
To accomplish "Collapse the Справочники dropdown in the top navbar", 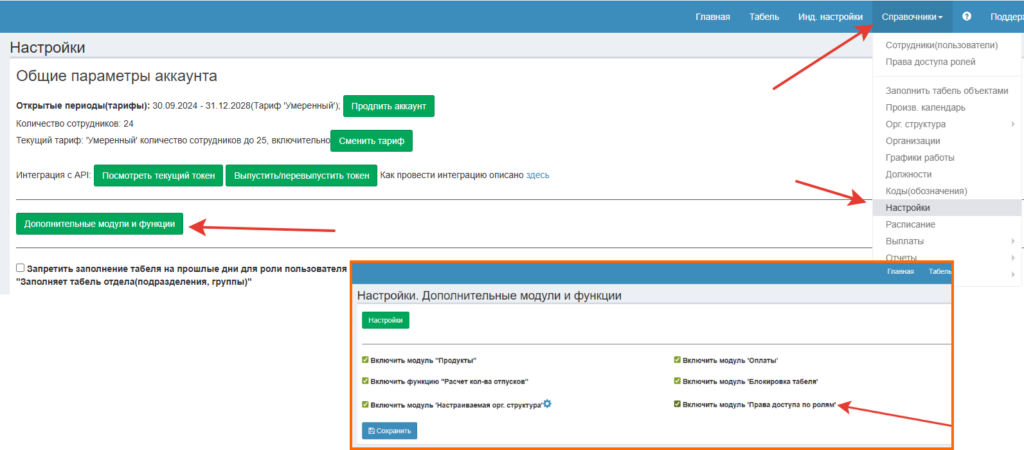I will (912, 17).
